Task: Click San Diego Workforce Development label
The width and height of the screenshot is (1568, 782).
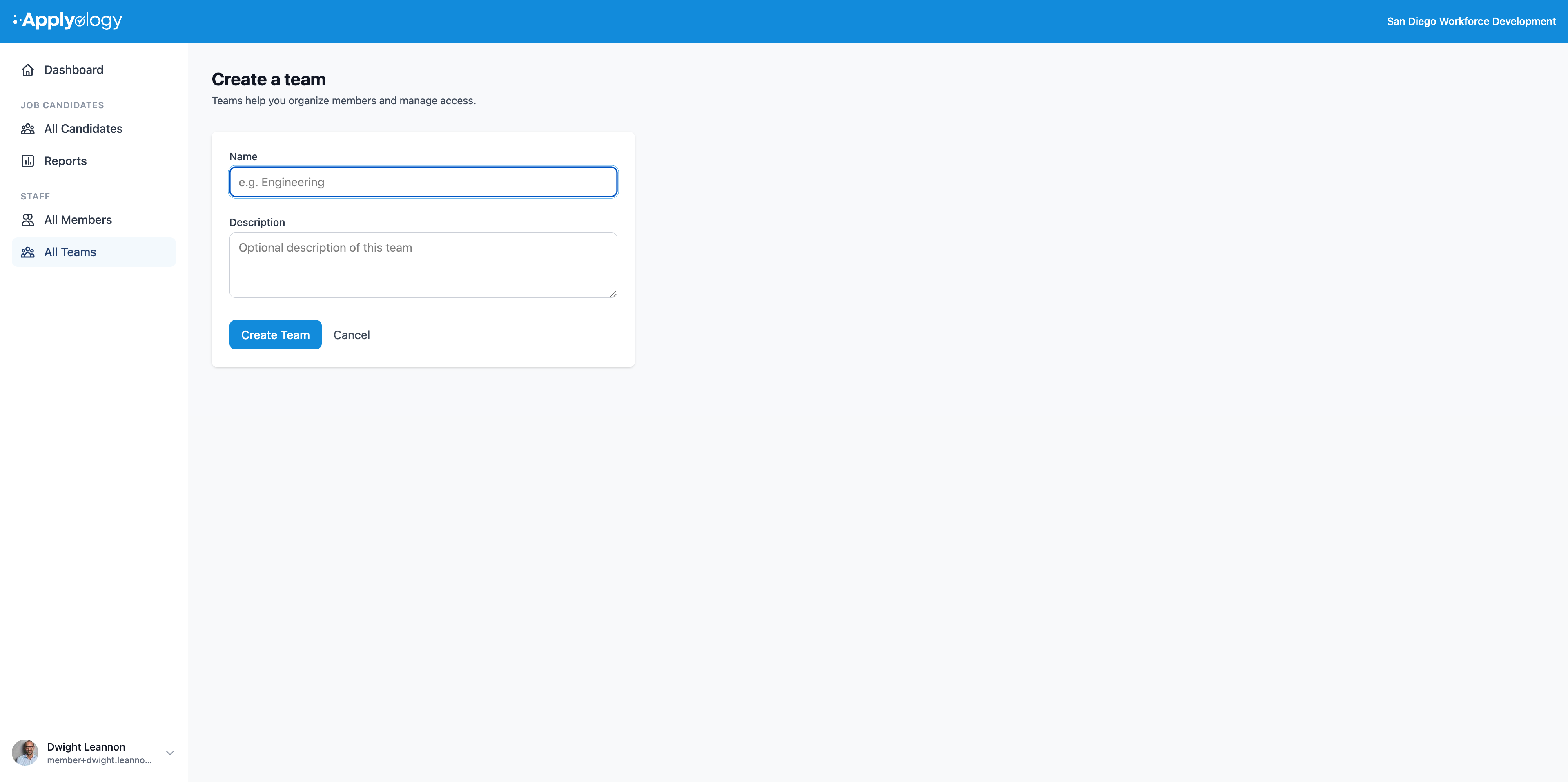Action: [x=1471, y=21]
